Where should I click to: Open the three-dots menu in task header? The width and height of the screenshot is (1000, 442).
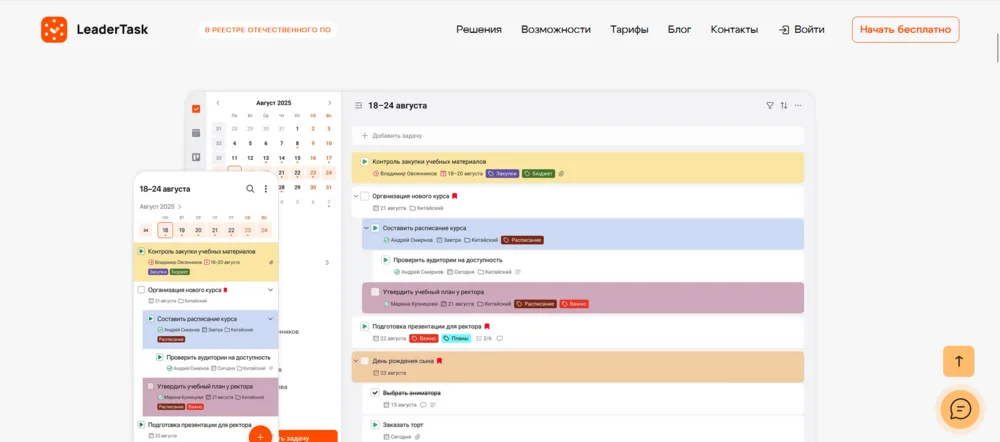pyautogui.click(x=798, y=105)
